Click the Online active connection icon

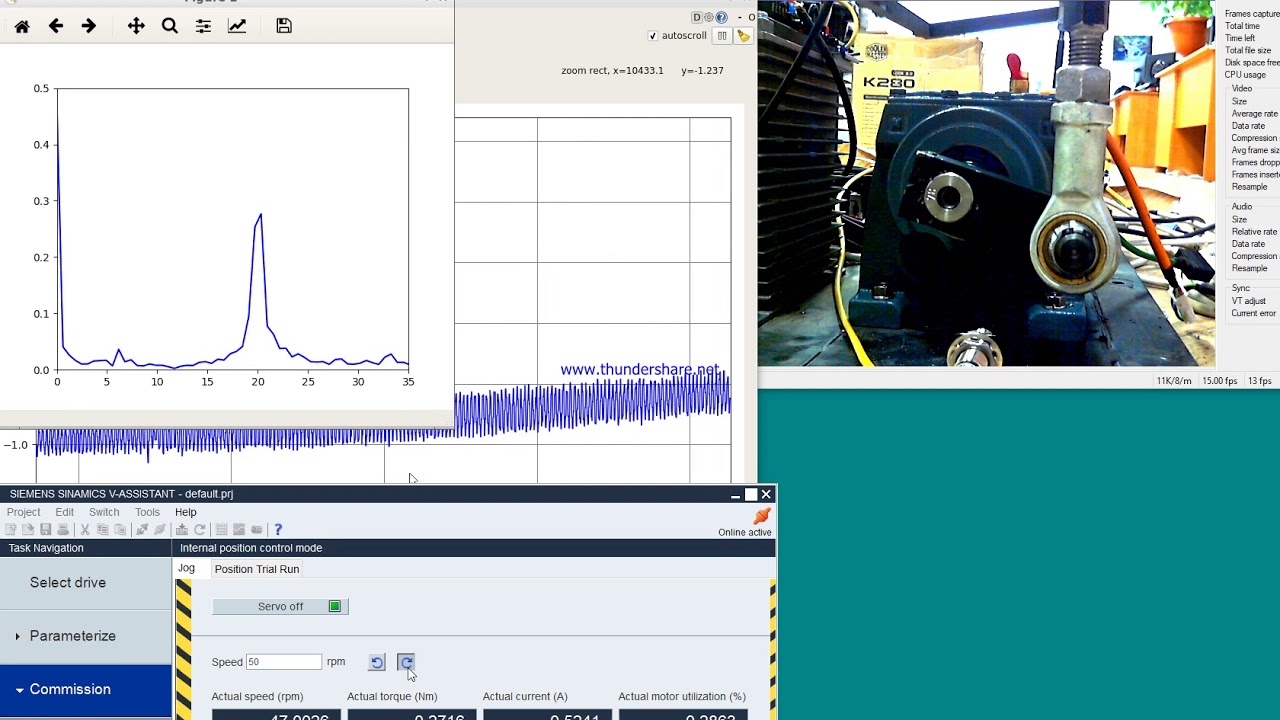click(762, 516)
